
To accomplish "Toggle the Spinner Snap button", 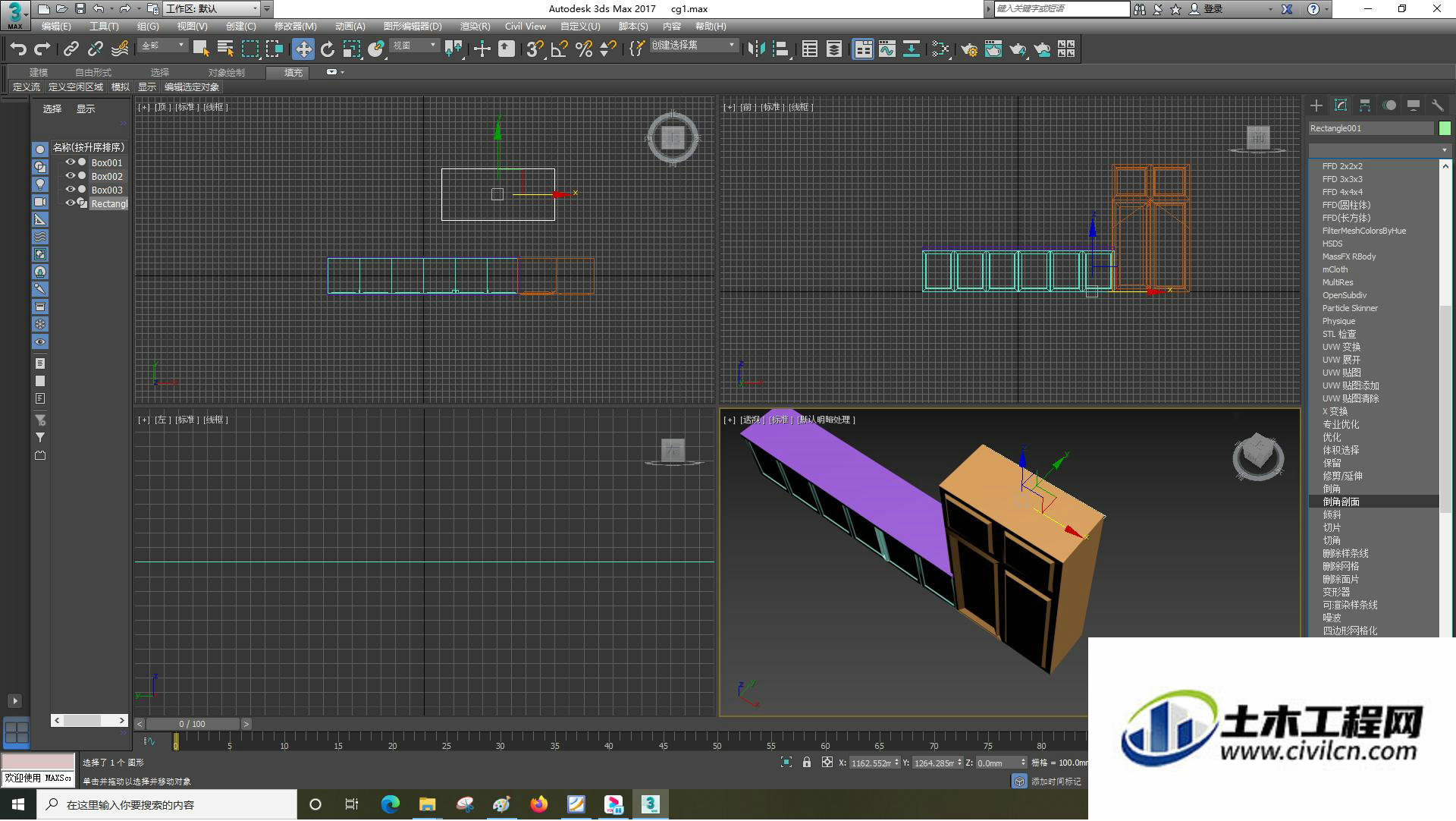I will click(608, 49).
